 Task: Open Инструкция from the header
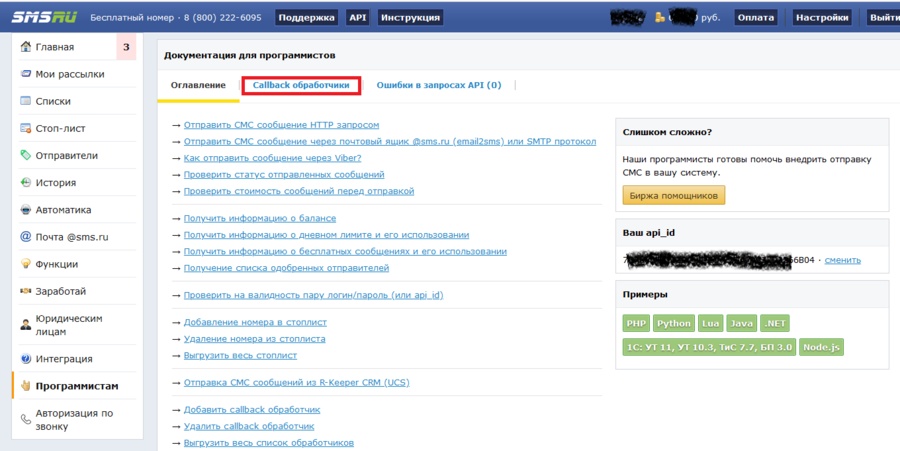click(410, 17)
